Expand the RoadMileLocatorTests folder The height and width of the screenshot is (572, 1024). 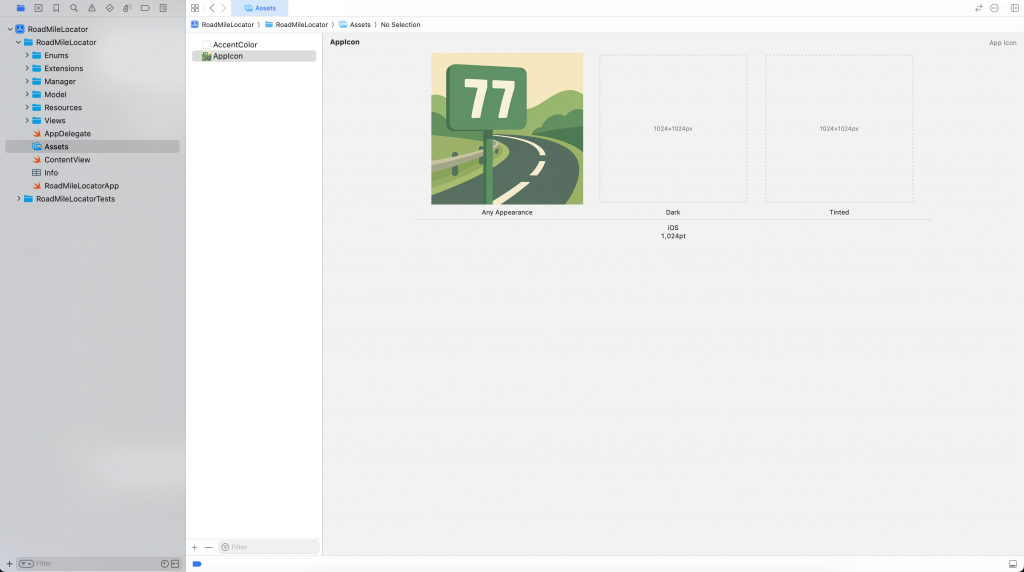coord(18,199)
